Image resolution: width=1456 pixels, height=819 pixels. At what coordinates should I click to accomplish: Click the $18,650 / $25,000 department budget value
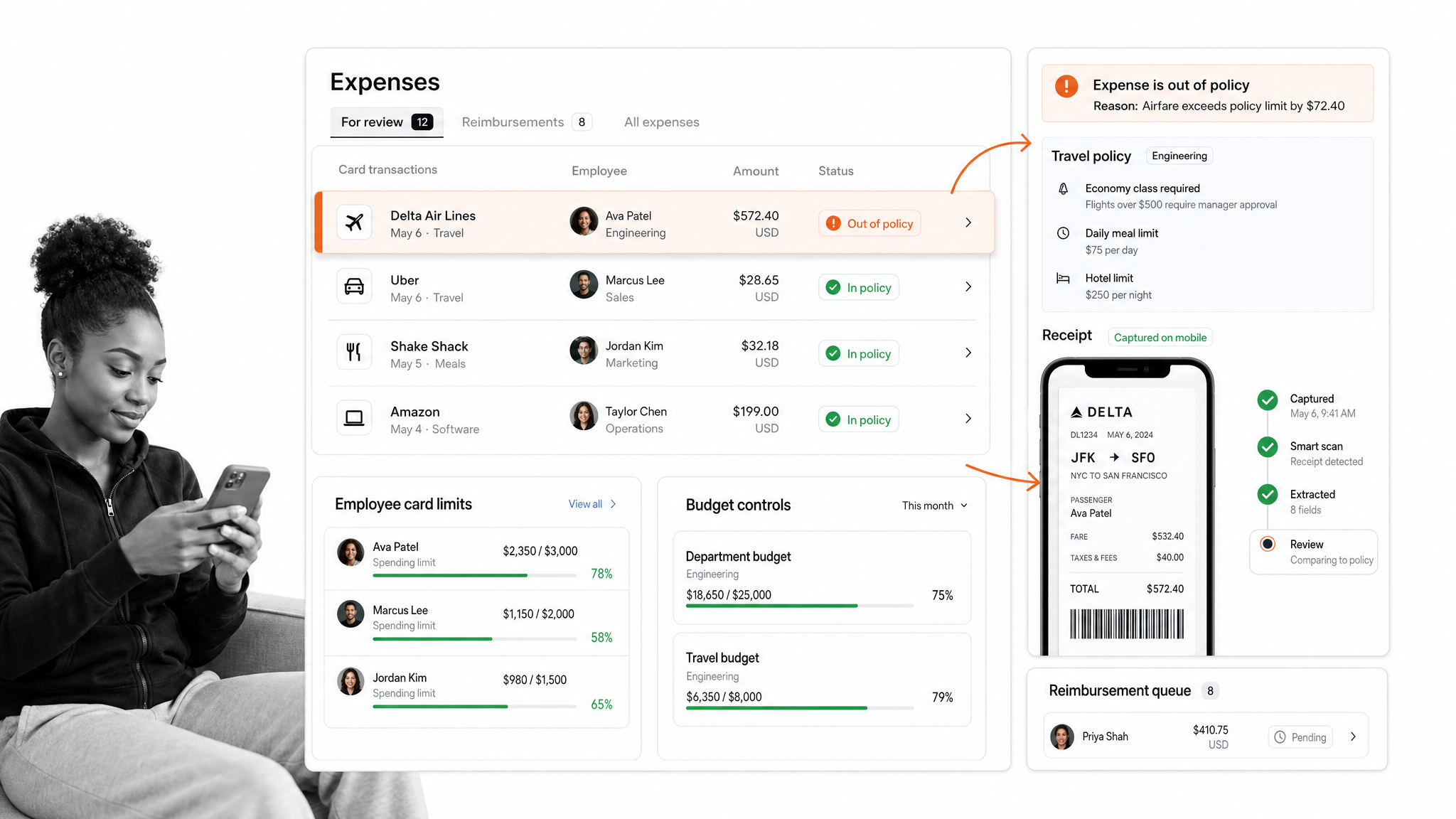click(729, 595)
